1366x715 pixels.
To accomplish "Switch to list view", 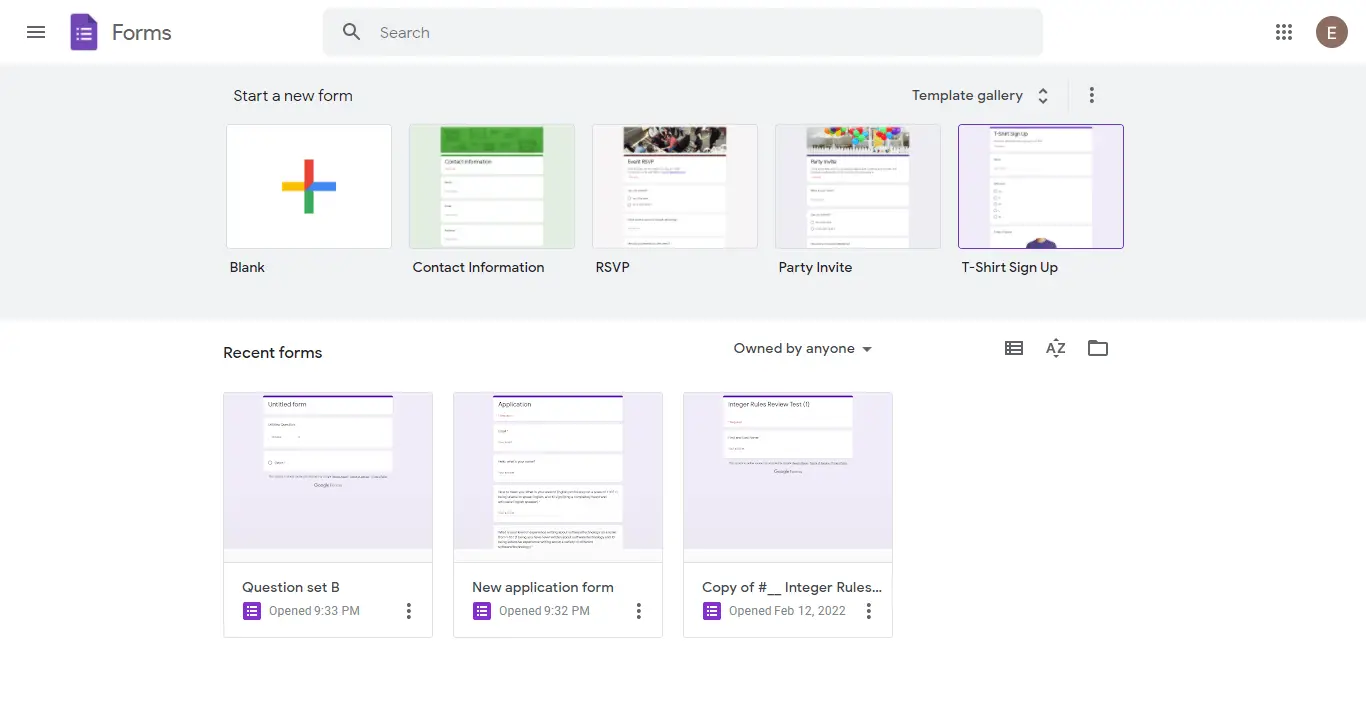I will tap(1014, 348).
